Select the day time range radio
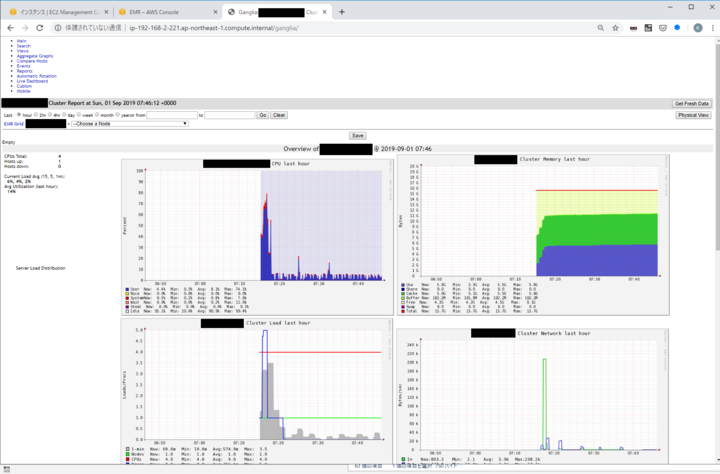The image size is (720, 474). pyautogui.click(x=64, y=115)
